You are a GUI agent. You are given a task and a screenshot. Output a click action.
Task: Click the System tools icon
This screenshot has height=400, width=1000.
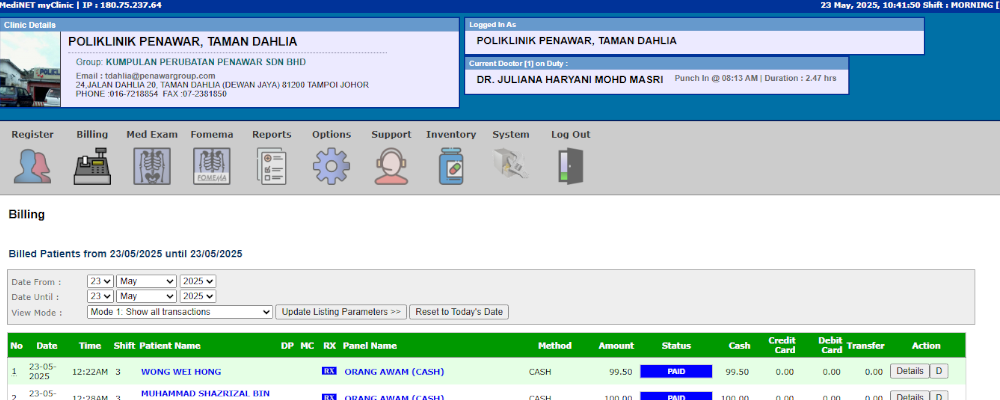point(510,165)
